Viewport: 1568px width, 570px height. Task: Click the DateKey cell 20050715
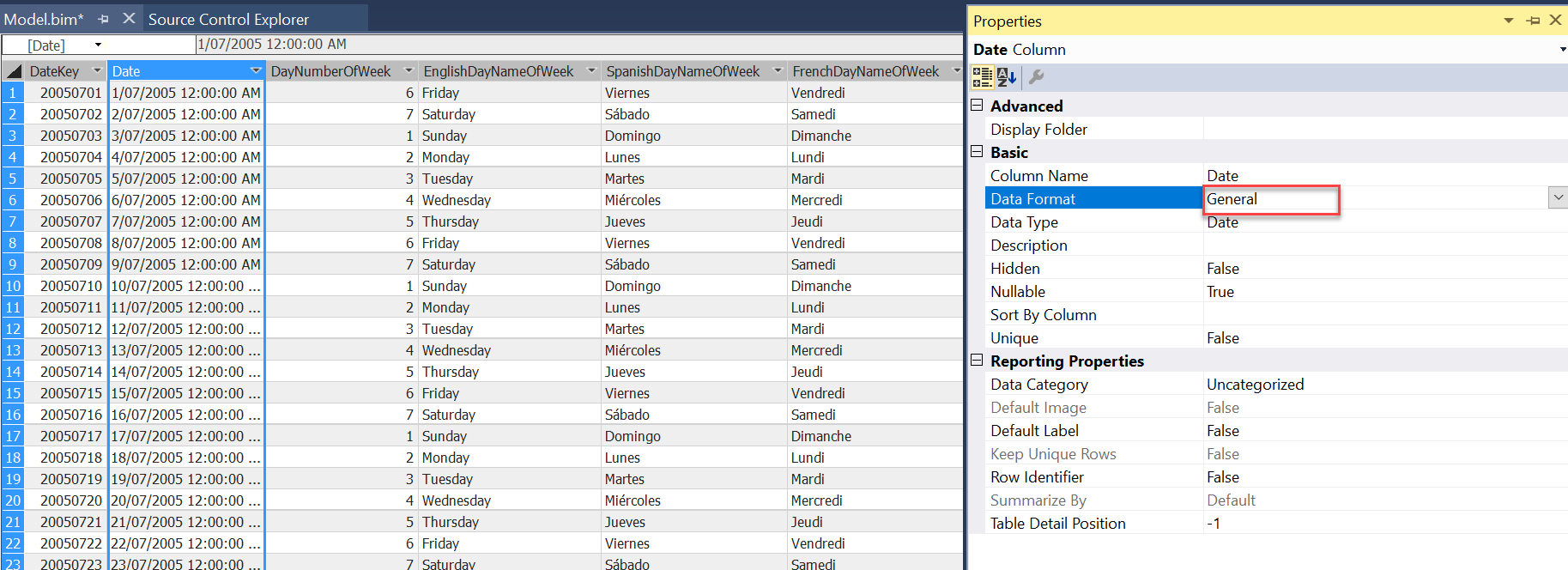[66, 393]
